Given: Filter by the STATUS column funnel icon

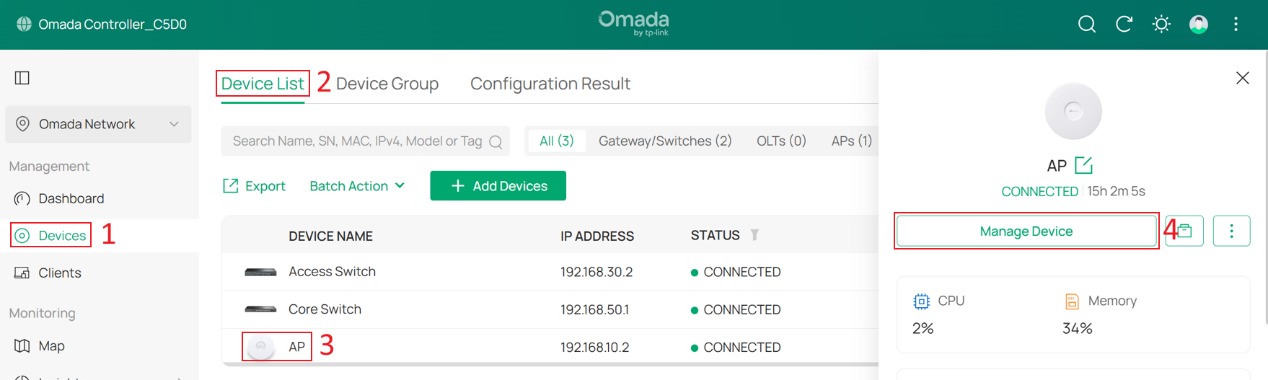Looking at the screenshot, I should tap(755, 235).
